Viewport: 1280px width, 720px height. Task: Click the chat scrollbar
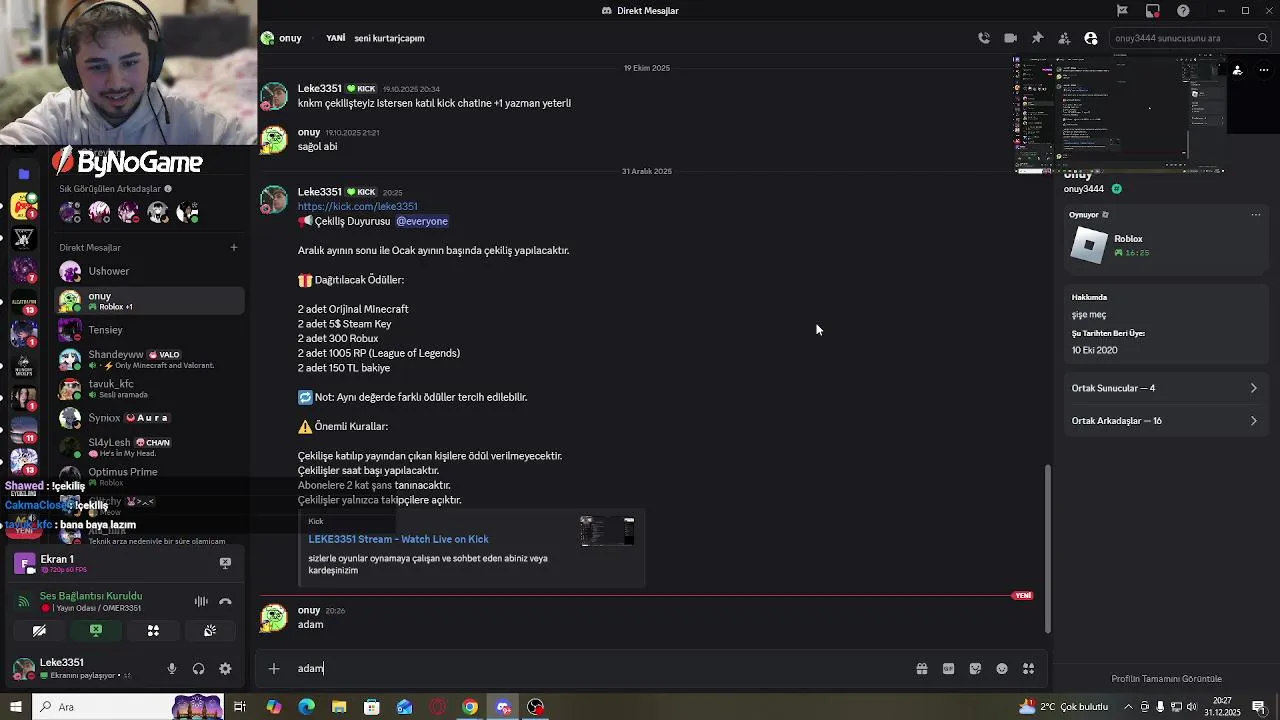(x=1047, y=548)
